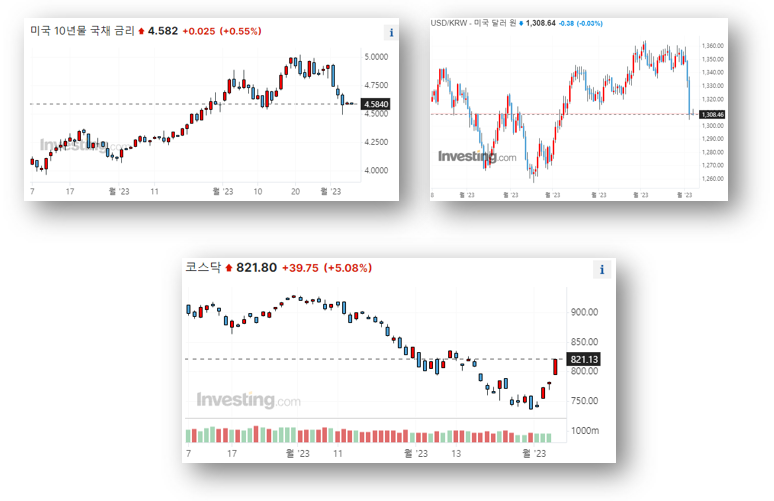The height and width of the screenshot is (501, 774).
Task: Select the 코스닥 chart title
Action: pyautogui.click(x=203, y=268)
